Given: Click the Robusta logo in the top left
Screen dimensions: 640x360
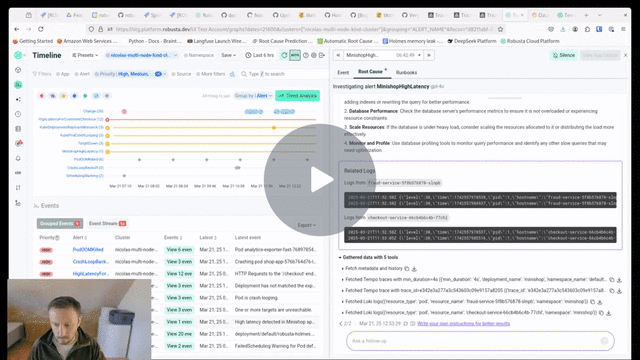Looking at the screenshot, I should point(18,55).
